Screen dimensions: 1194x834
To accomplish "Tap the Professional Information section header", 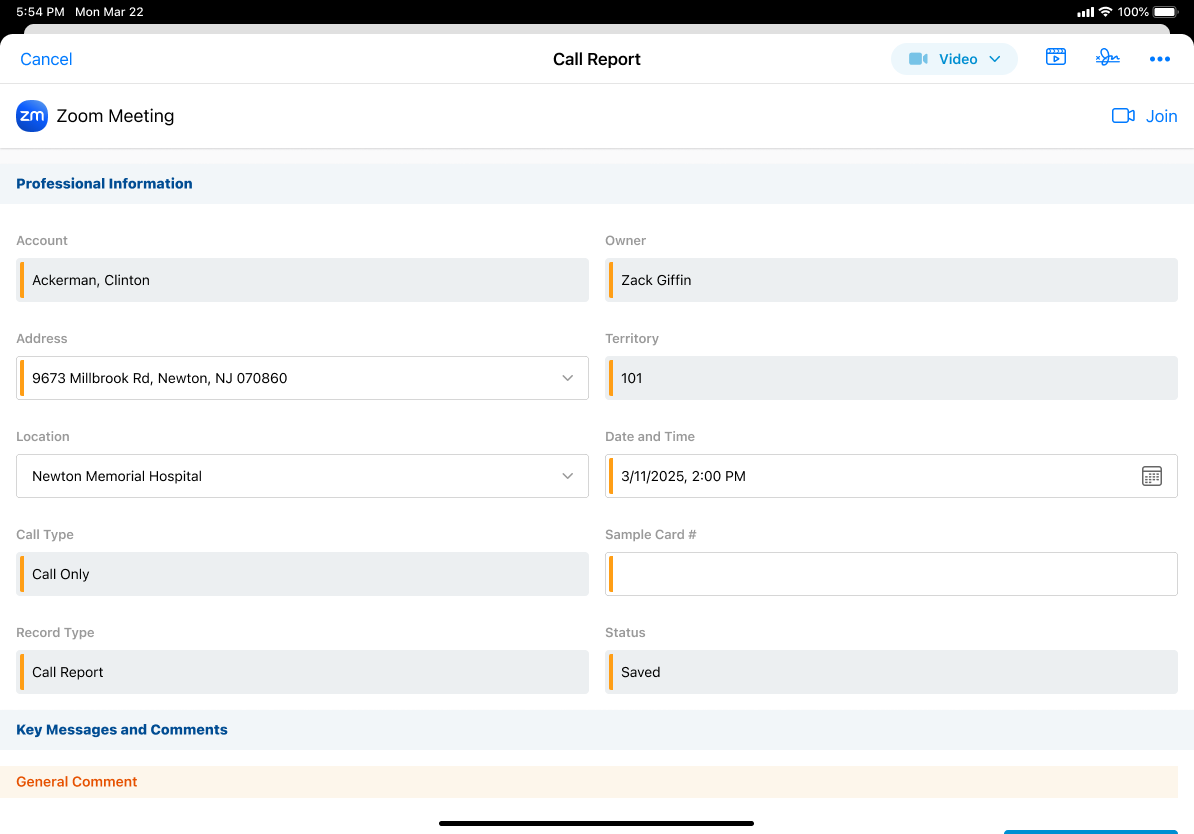I will 104,184.
